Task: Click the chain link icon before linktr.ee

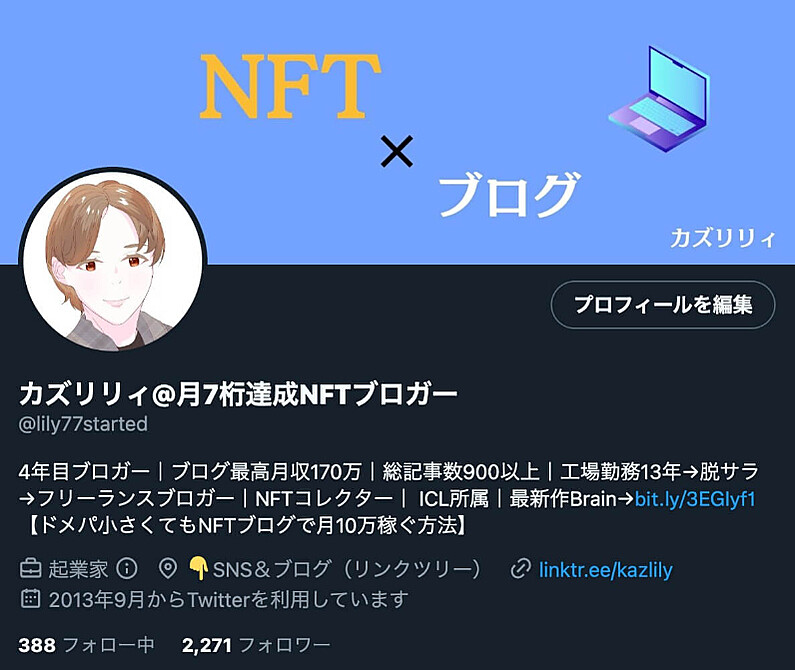Action: click(x=520, y=569)
